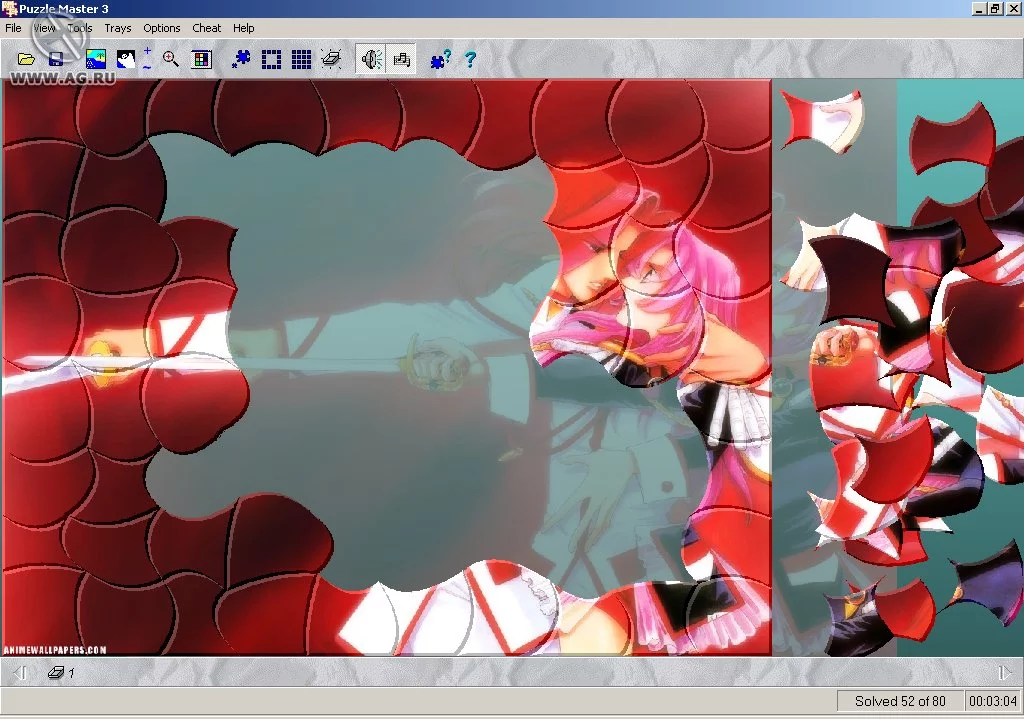This screenshot has width=1024, height=719.
Task: Open a puzzle with the folder icon
Action: (26, 59)
